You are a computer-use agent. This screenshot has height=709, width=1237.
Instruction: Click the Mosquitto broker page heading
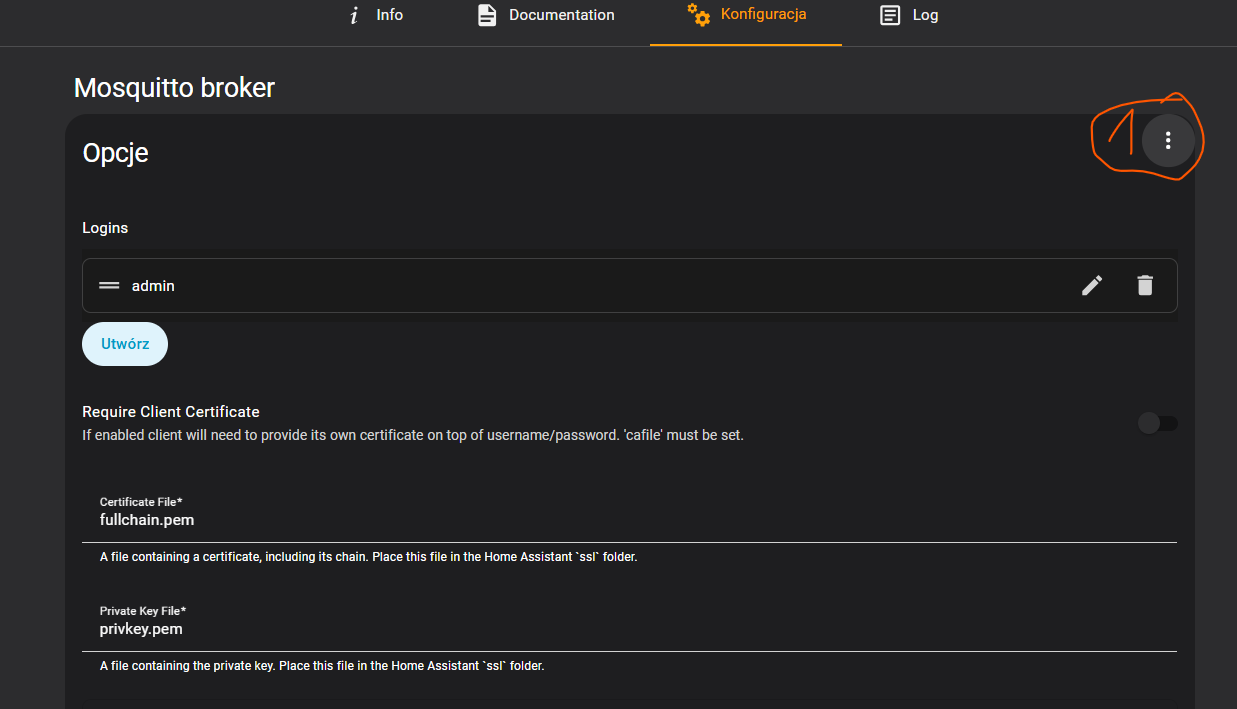point(174,88)
